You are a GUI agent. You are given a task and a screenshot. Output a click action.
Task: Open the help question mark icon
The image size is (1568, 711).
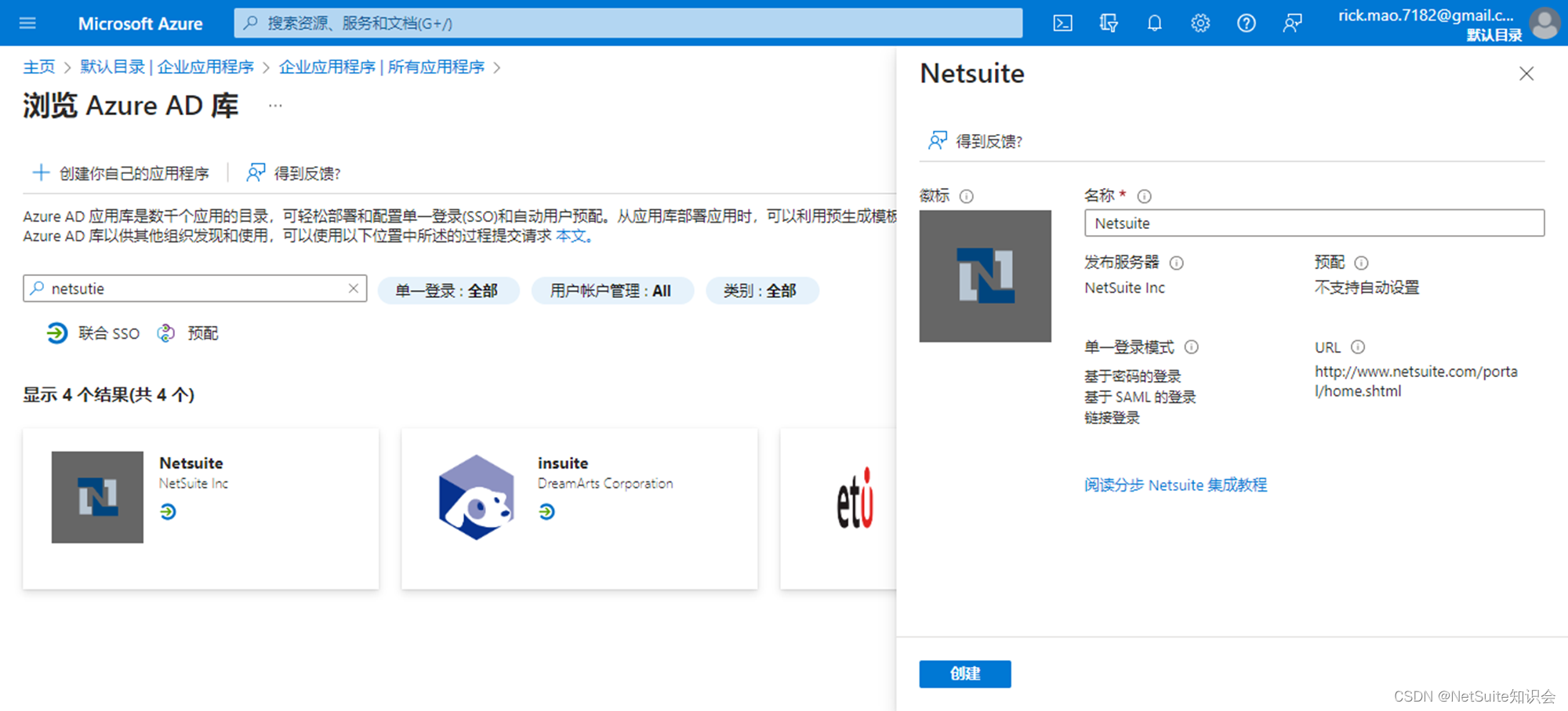[1246, 23]
